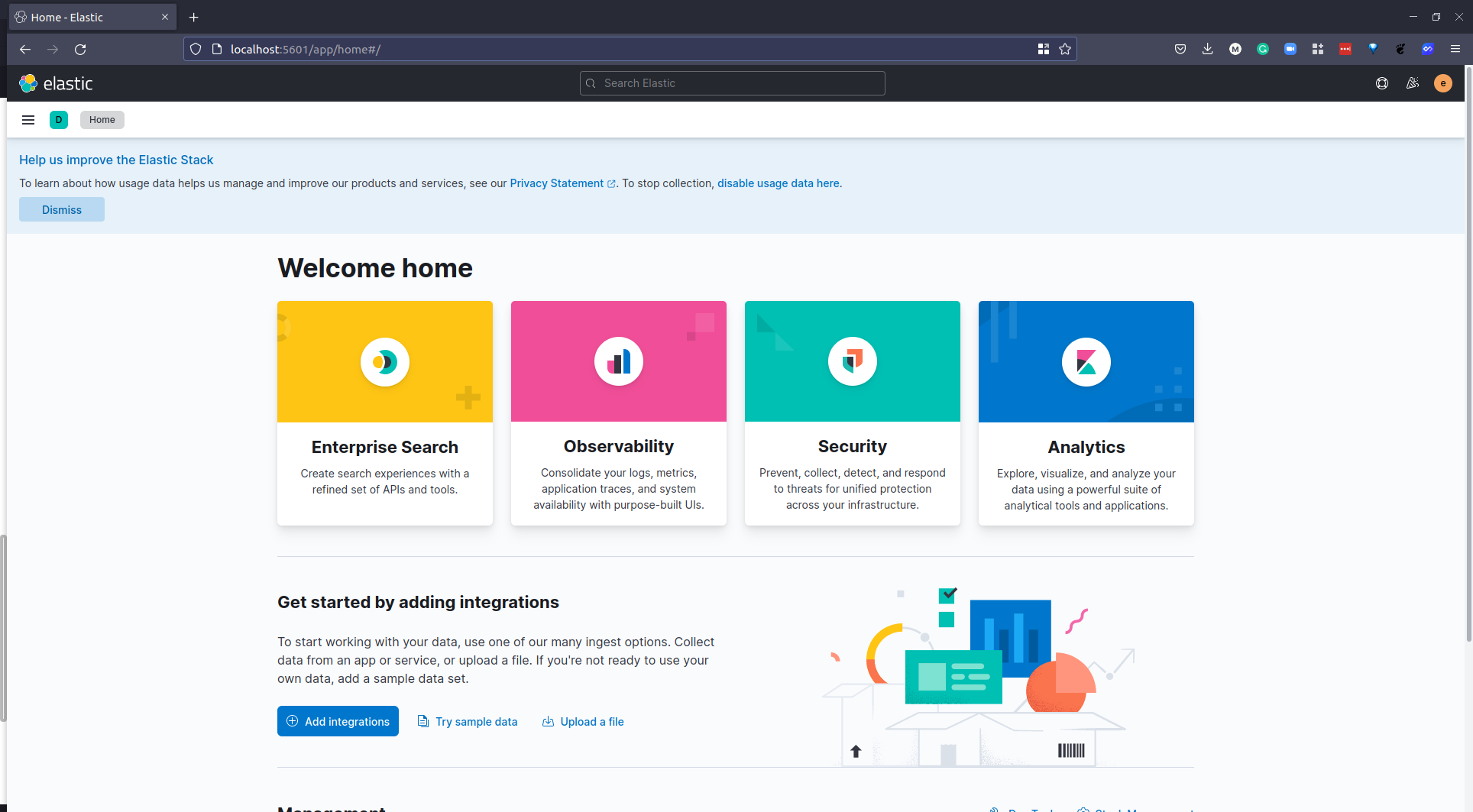Click the Observability card icon
The width and height of the screenshot is (1473, 812).
[619, 362]
